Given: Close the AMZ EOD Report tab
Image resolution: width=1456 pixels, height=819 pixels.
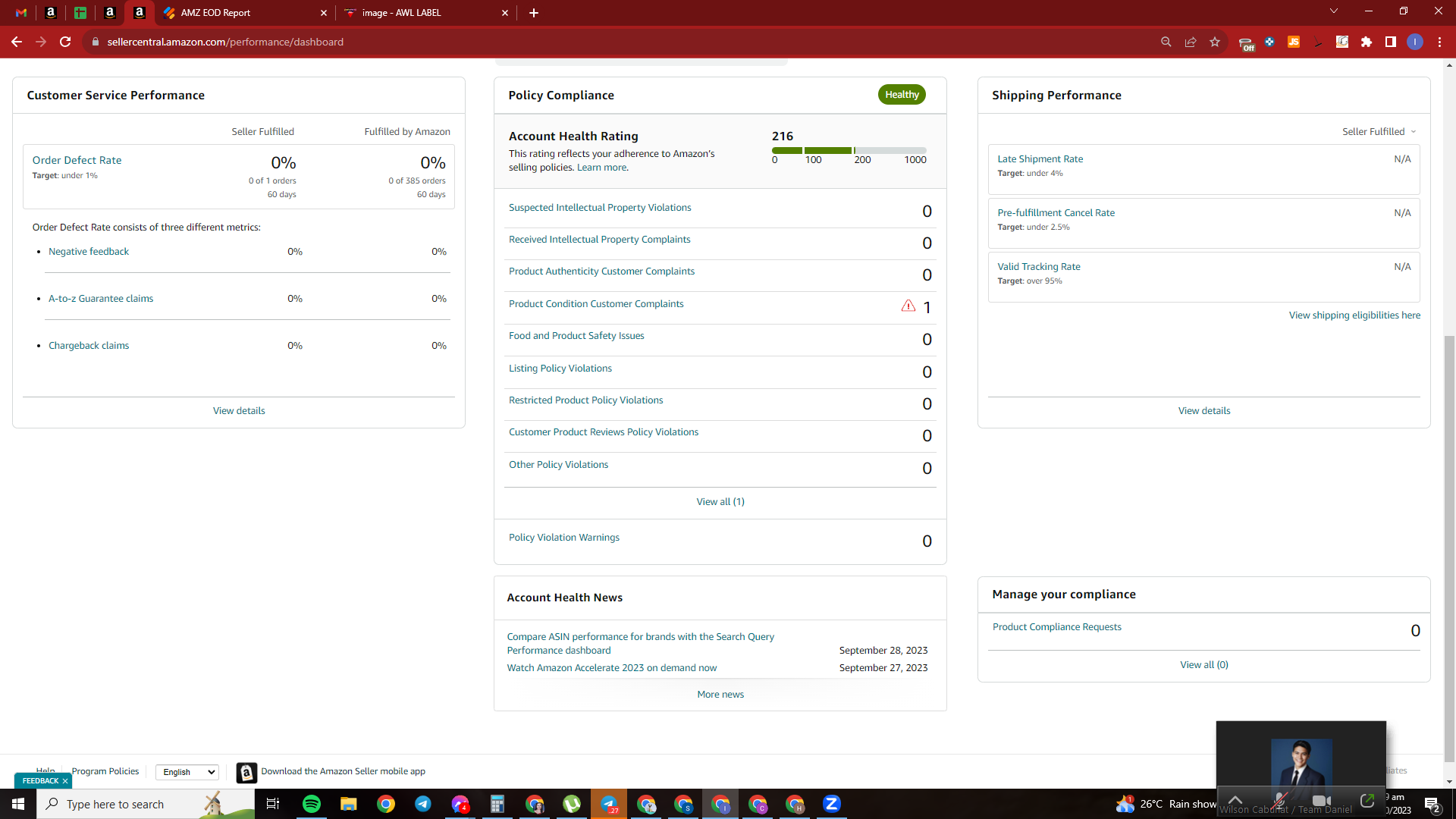Looking at the screenshot, I should [x=324, y=13].
